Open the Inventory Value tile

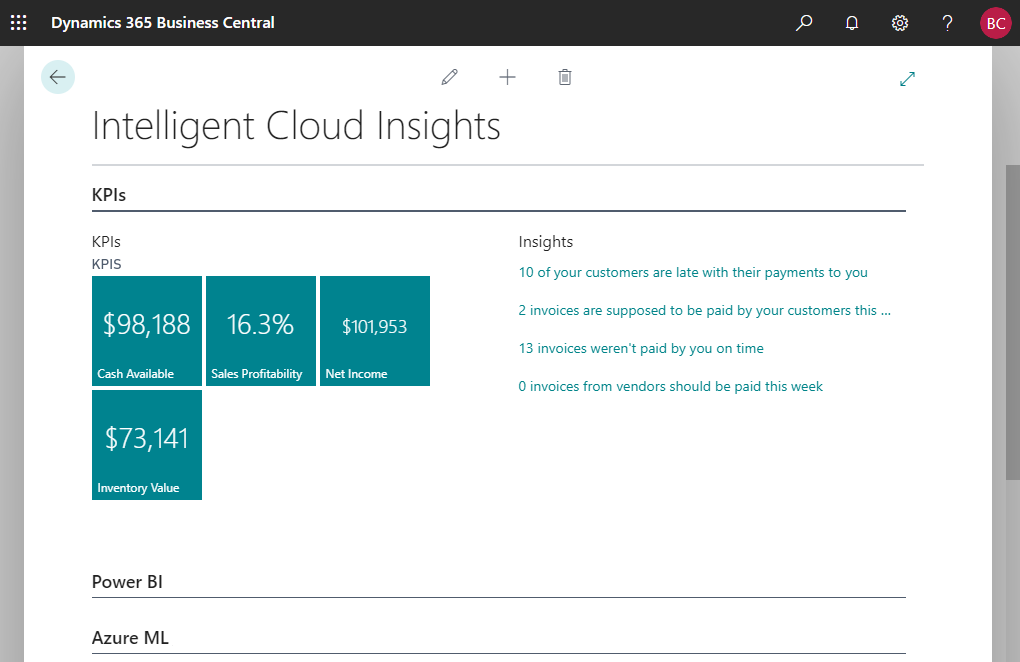click(x=147, y=445)
